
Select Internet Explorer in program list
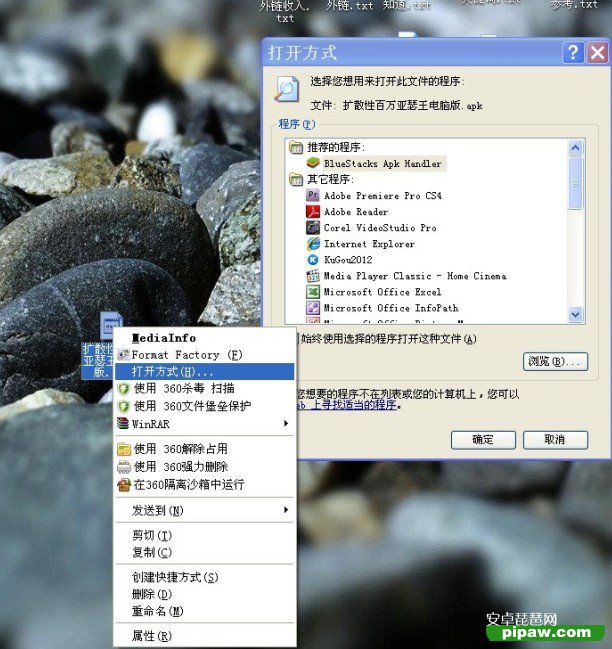point(369,244)
